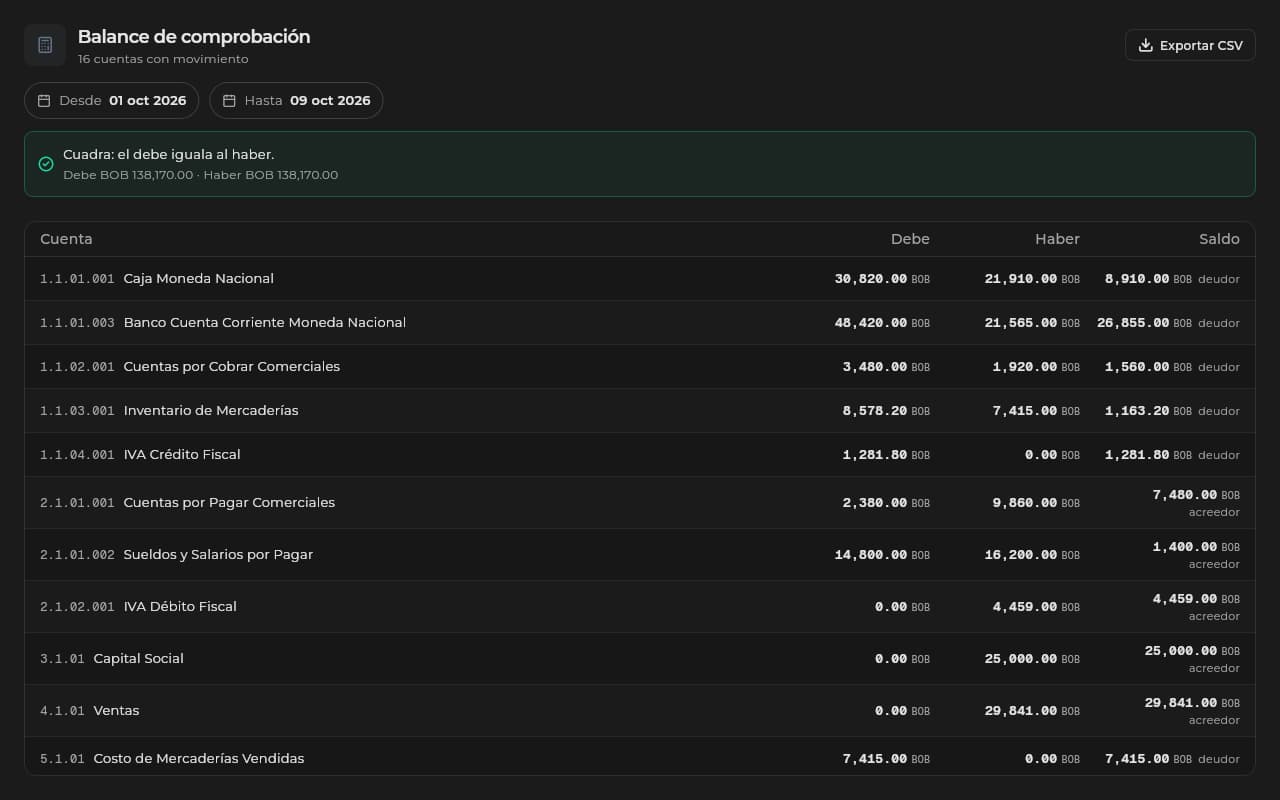
Task: Click the download icon in Exportar CSV
Action: click(1146, 45)
